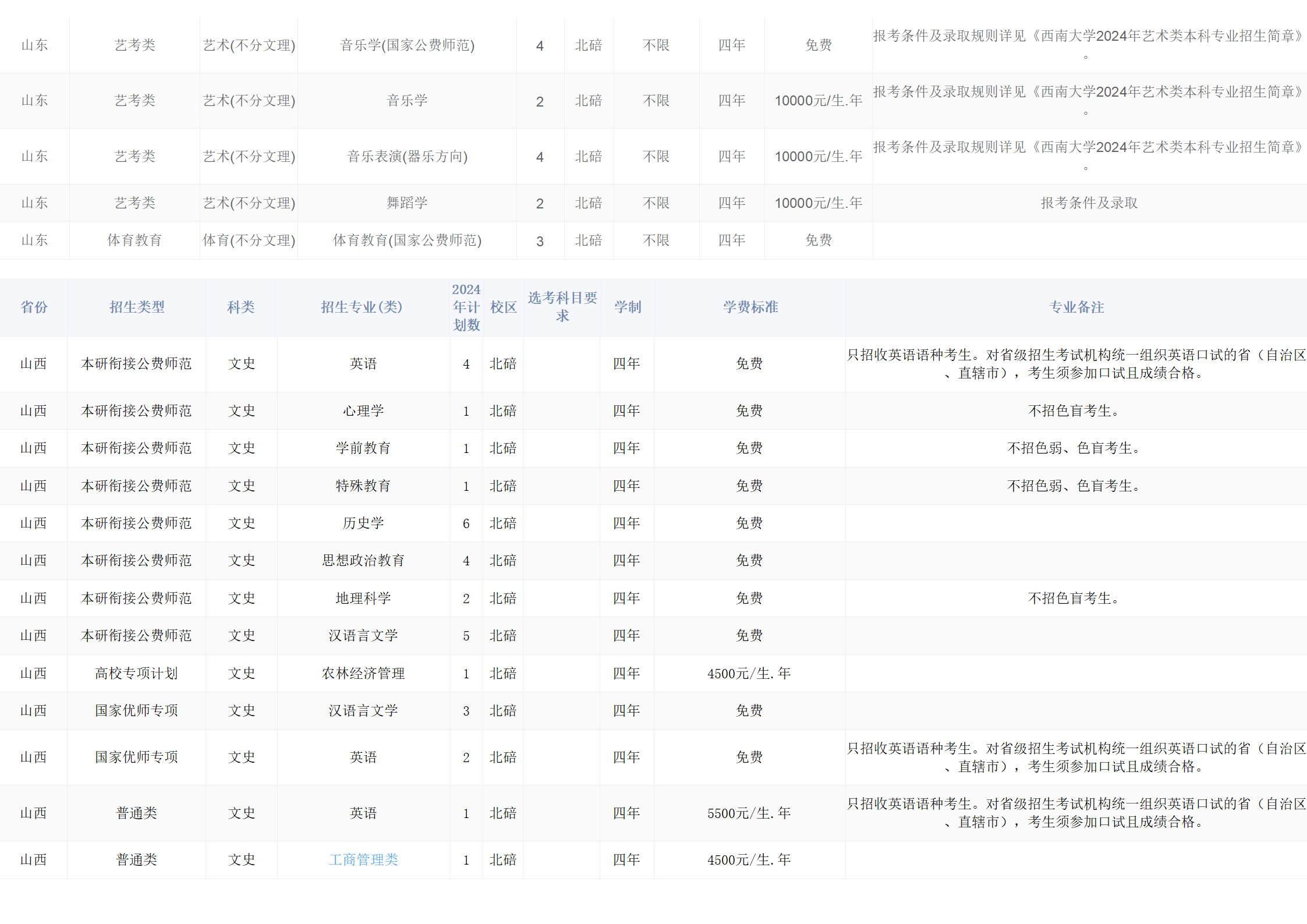Viewport: 1307px width, 924px height.
Task: Click the 10000元/生.年 fee cell for 音乐学
Action: coord(818,100)
